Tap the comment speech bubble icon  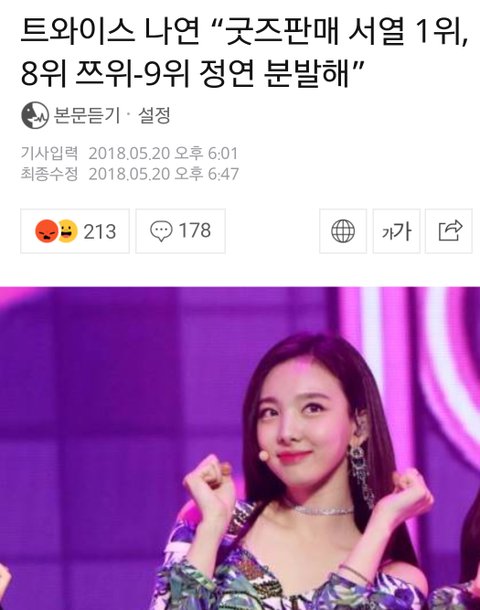(161, 231)
